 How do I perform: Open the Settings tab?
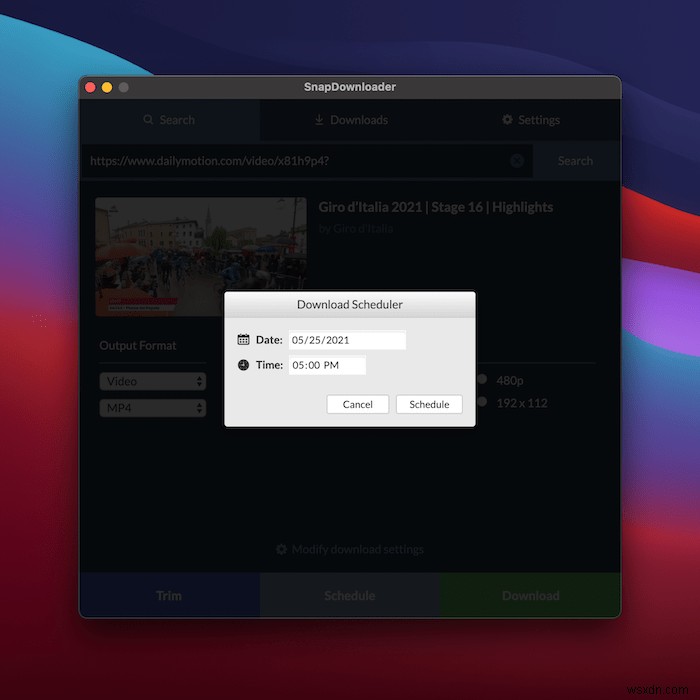(530, 120)
